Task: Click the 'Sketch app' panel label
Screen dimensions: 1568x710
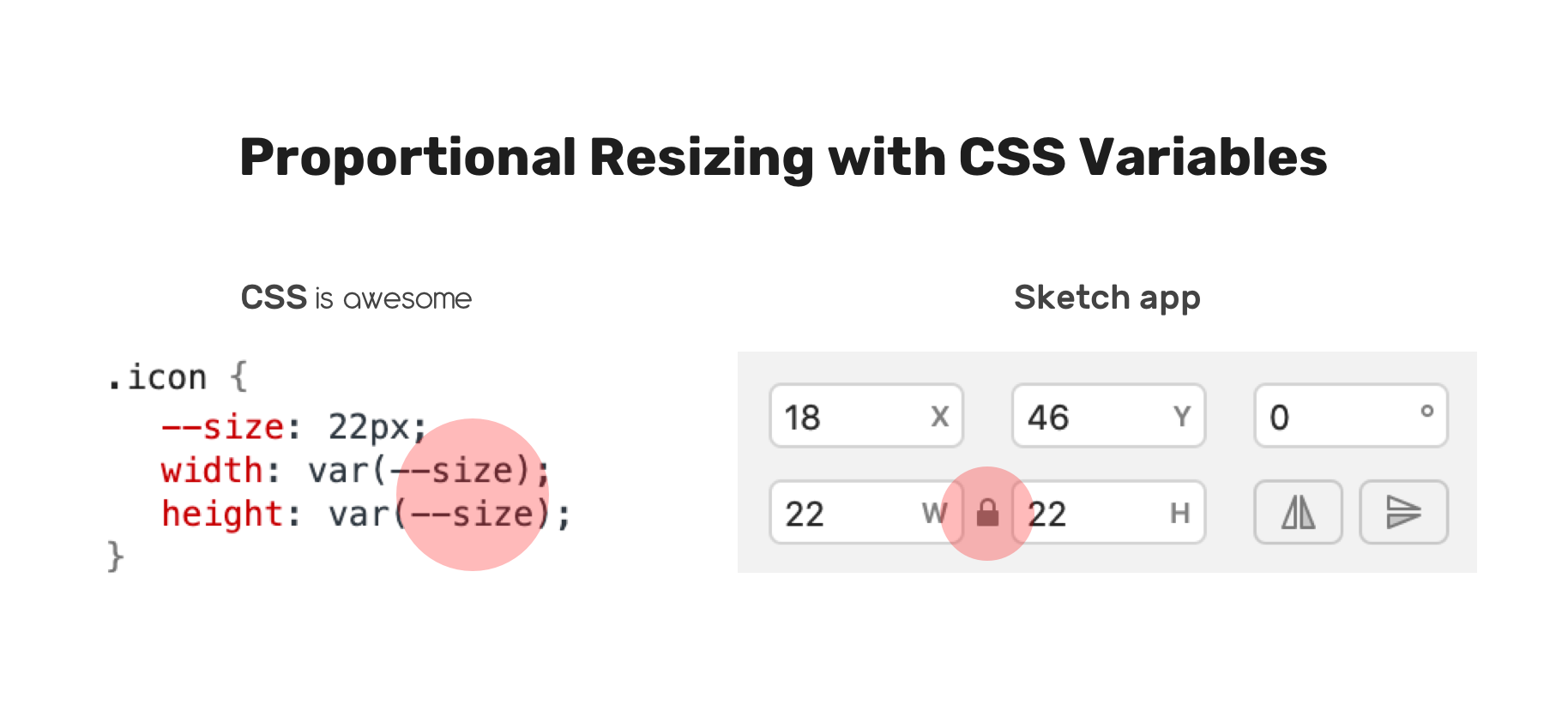Action: (1107, 297)
